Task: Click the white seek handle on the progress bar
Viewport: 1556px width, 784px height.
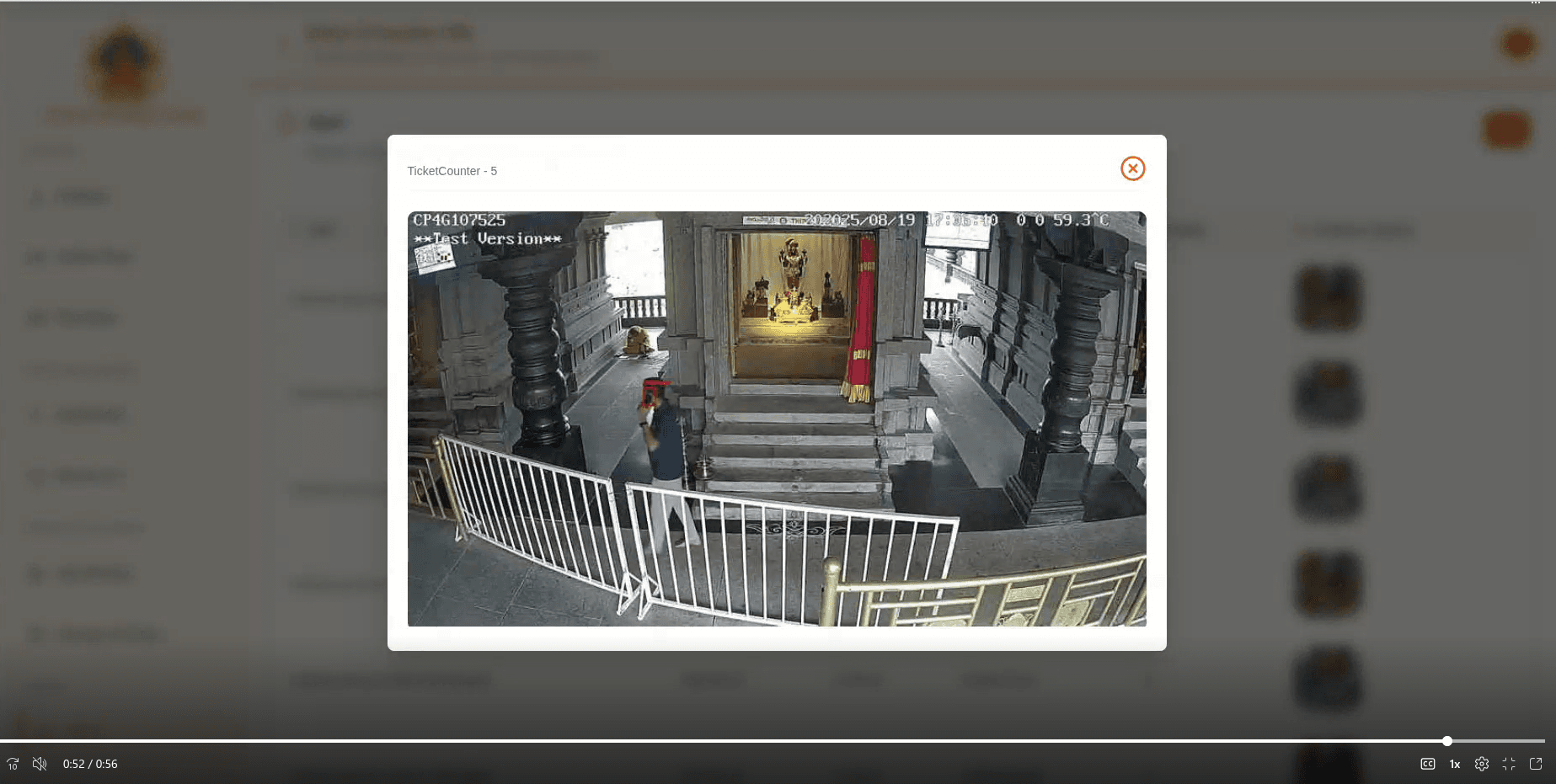Action: pyautogui.click(x=1447, y=741)
